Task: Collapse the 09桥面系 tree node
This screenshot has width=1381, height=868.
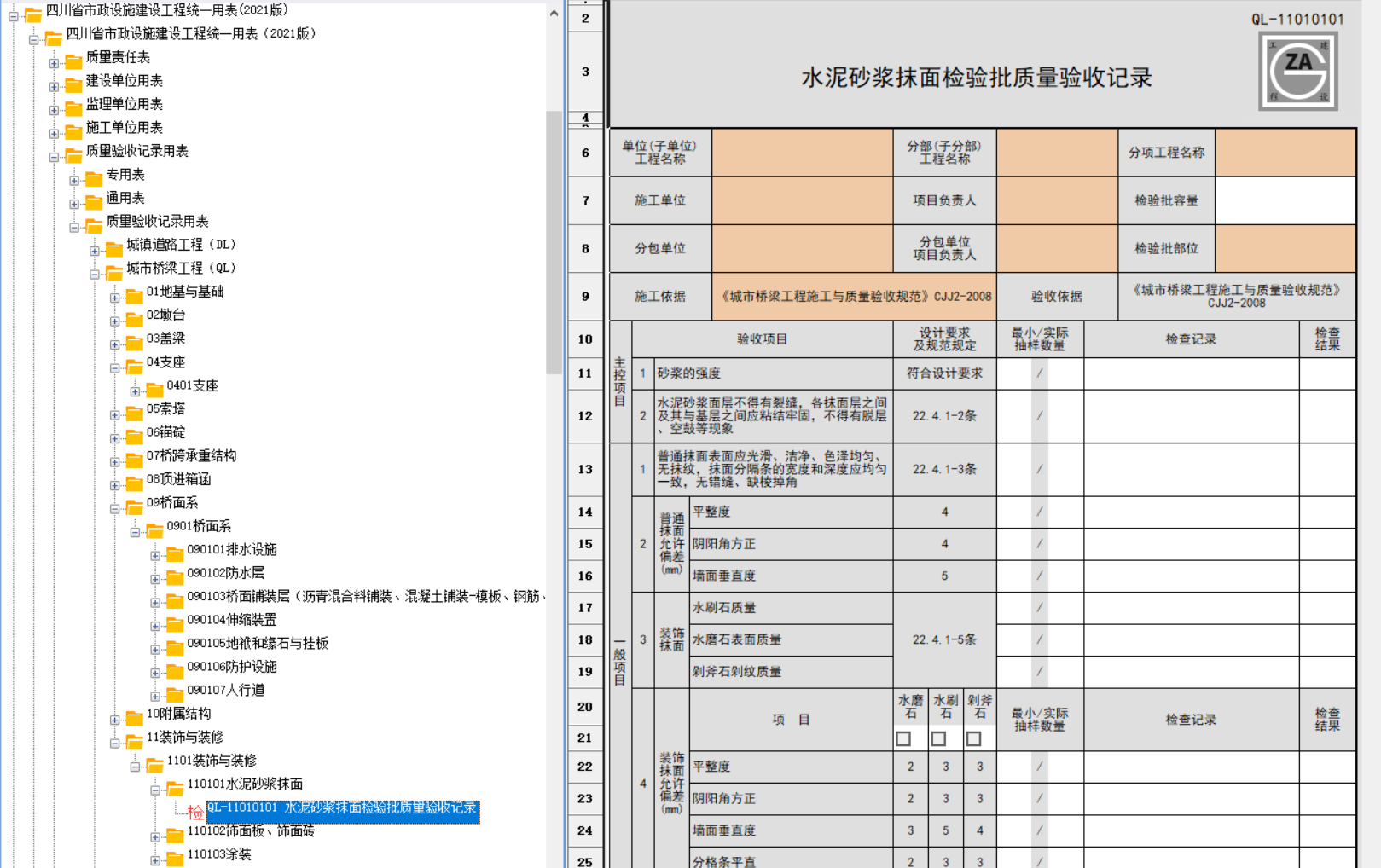Action: pos(114,508)
